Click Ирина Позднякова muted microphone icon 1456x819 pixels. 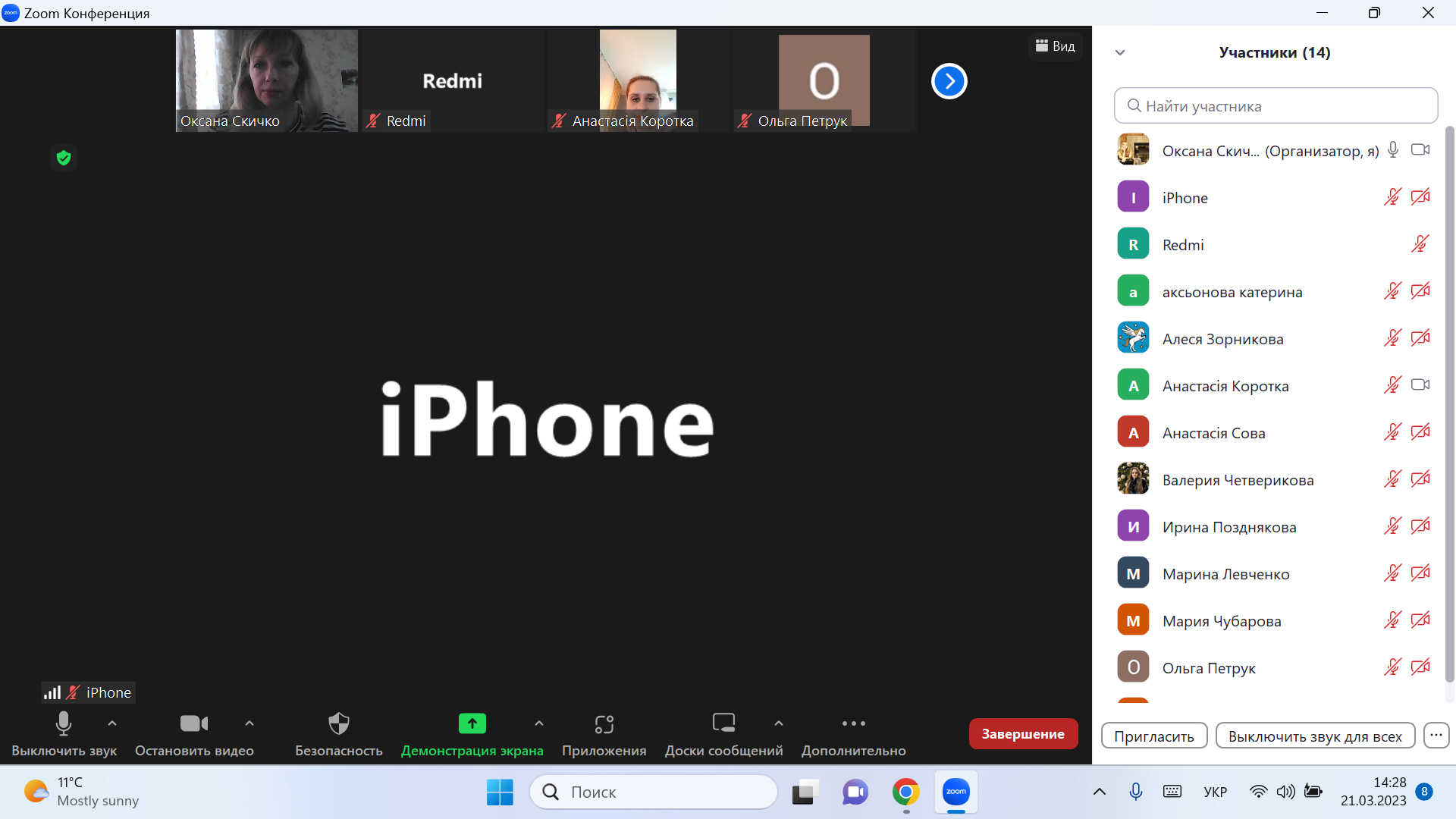[1393, 526]
